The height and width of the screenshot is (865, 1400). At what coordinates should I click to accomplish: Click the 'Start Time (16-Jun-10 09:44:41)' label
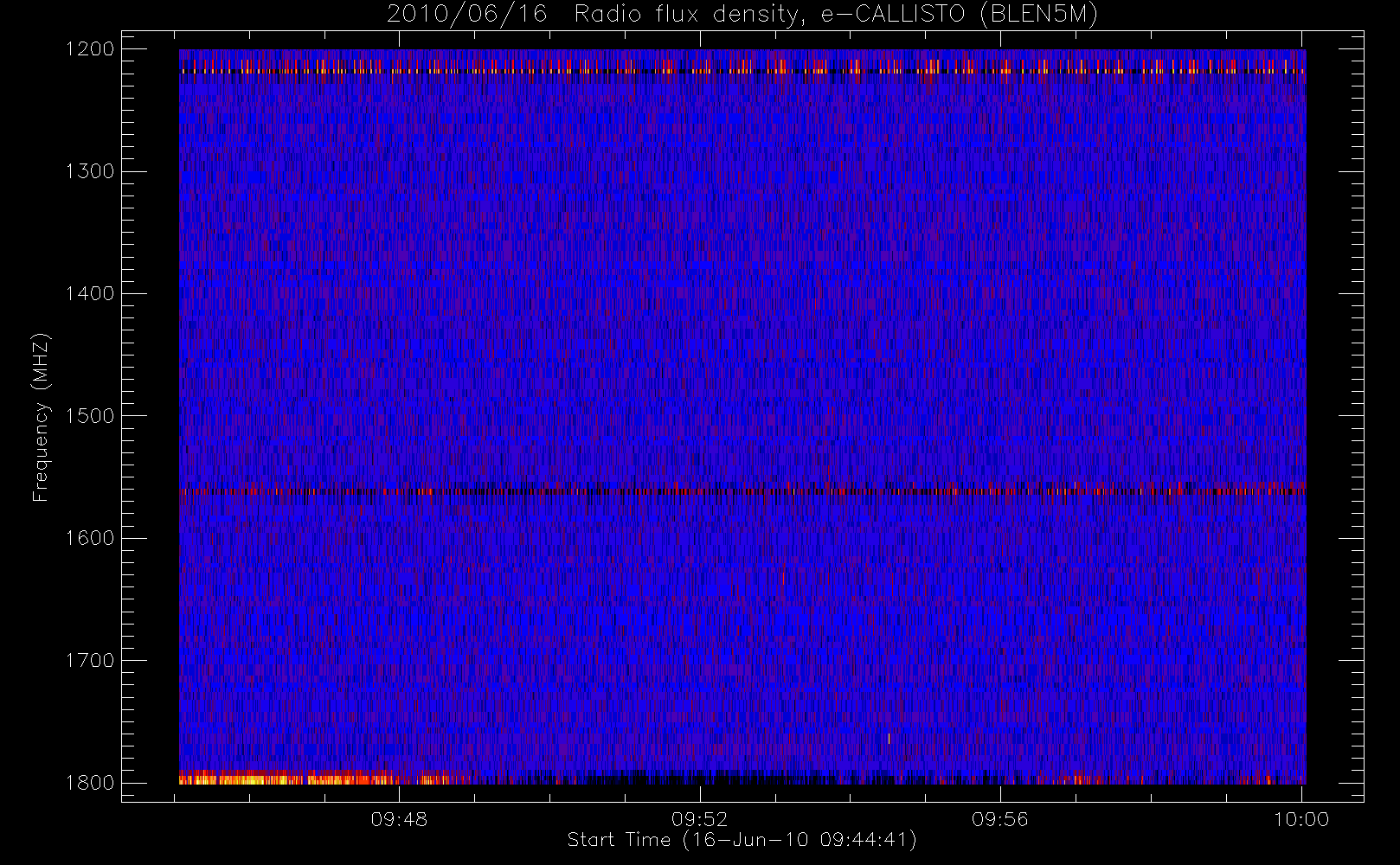[x=742, y=840]
